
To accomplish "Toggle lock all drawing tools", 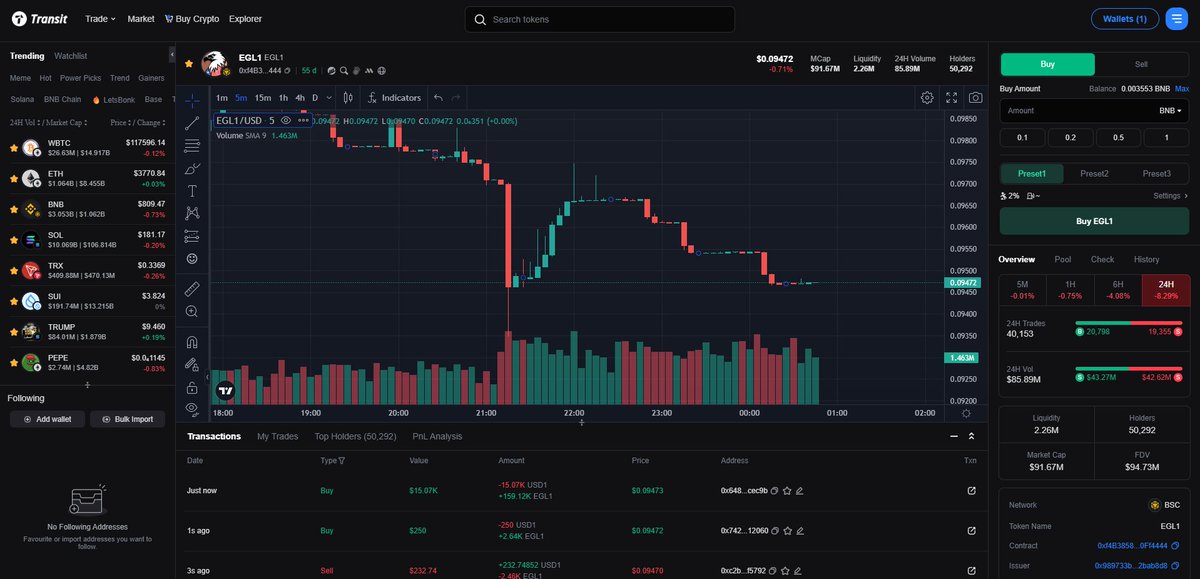I will point(192,386).
